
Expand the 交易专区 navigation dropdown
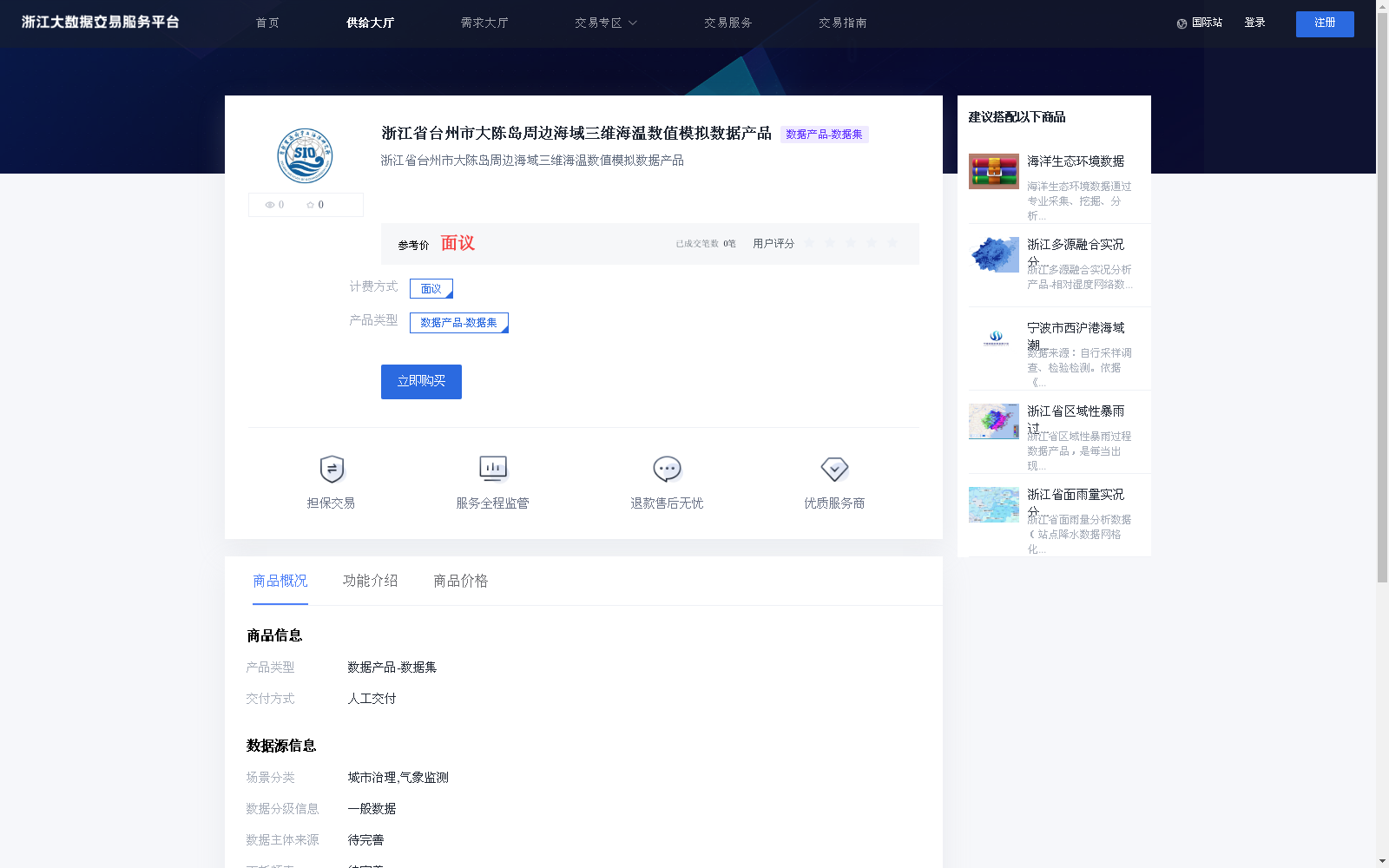(605, 23)
